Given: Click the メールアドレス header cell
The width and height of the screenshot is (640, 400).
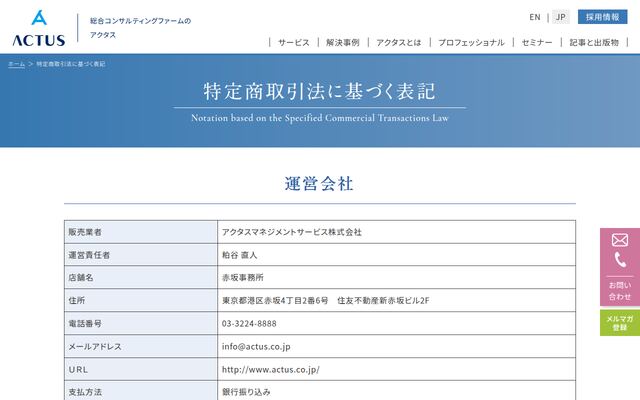Looking at the screenshot, I should [x=141, y=346].
